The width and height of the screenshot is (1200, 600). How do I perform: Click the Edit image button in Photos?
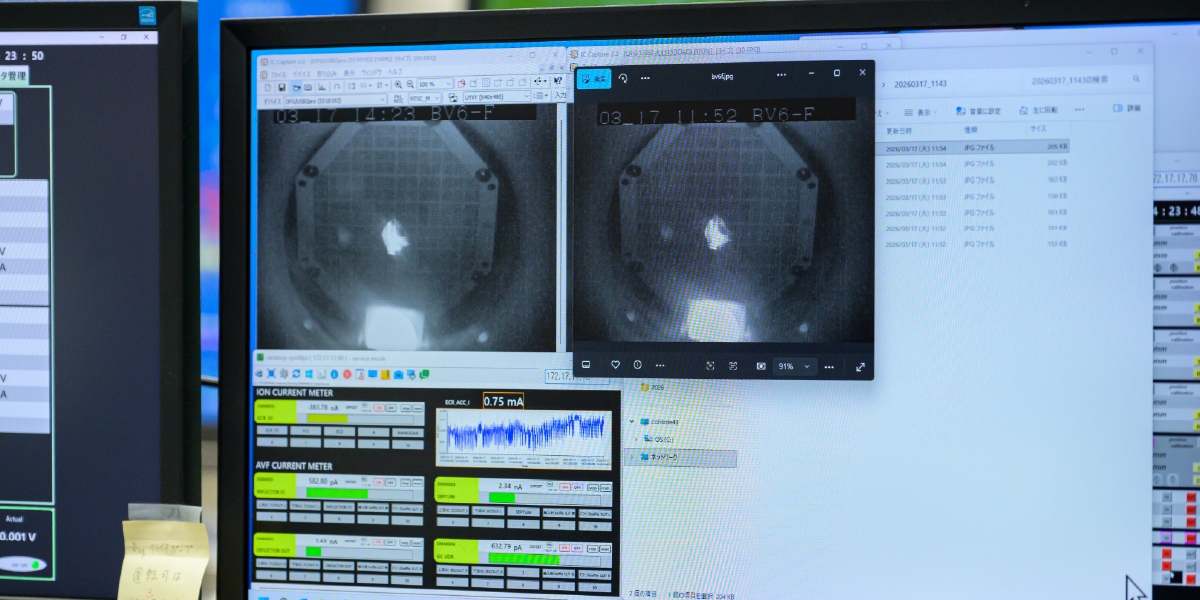click(594, 78)
